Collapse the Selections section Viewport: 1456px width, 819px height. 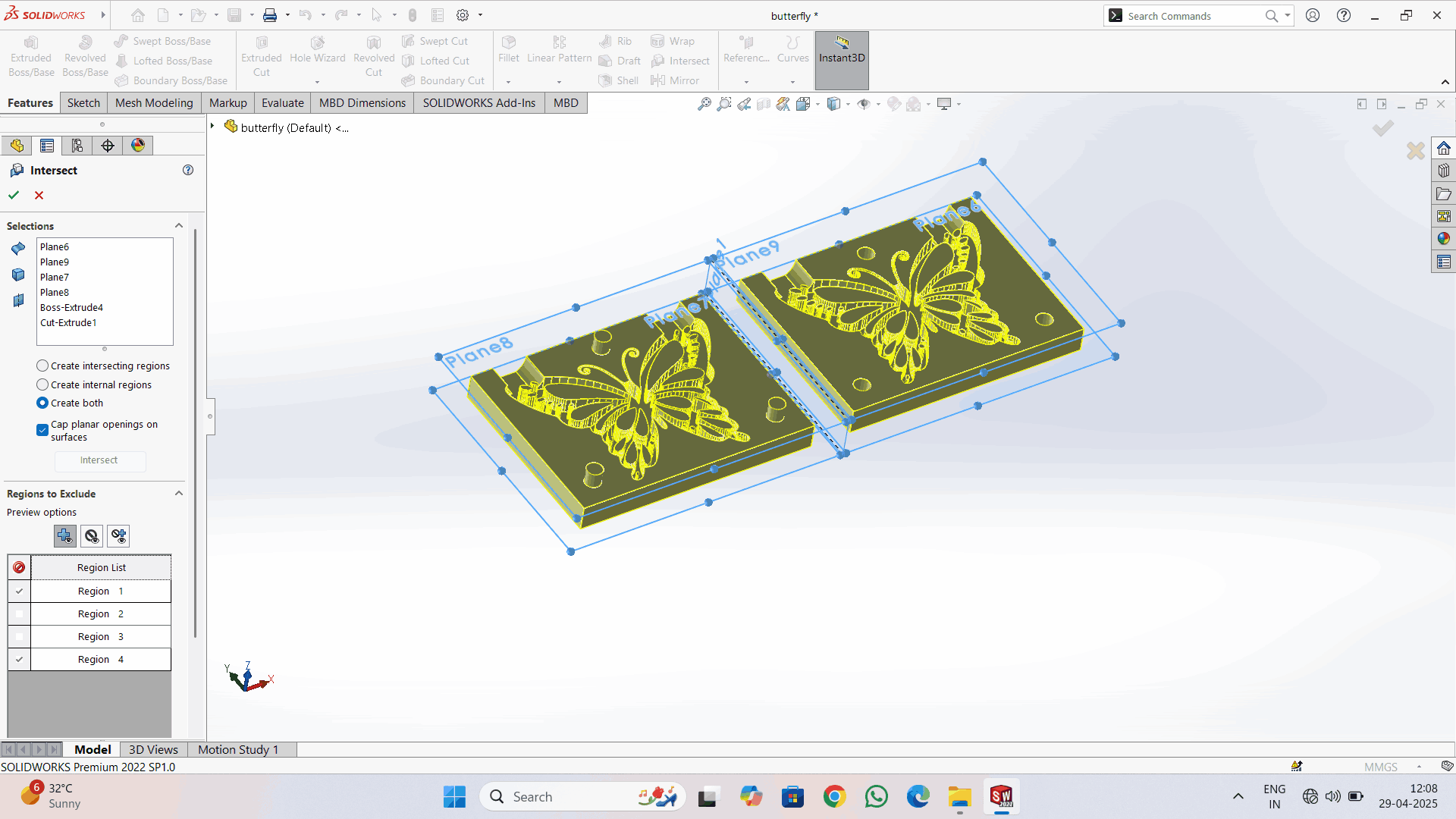click(179, 225)
